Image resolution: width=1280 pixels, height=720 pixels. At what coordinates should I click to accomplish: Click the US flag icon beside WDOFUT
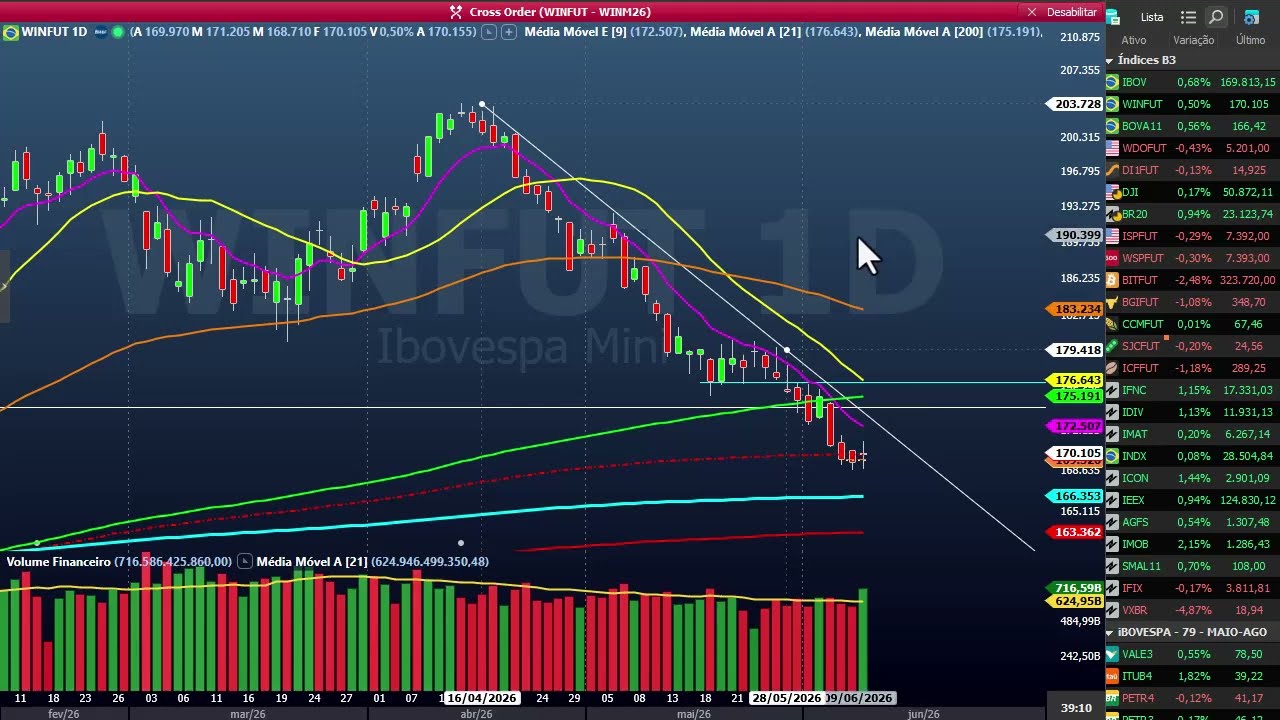[x=1112, y=148]
